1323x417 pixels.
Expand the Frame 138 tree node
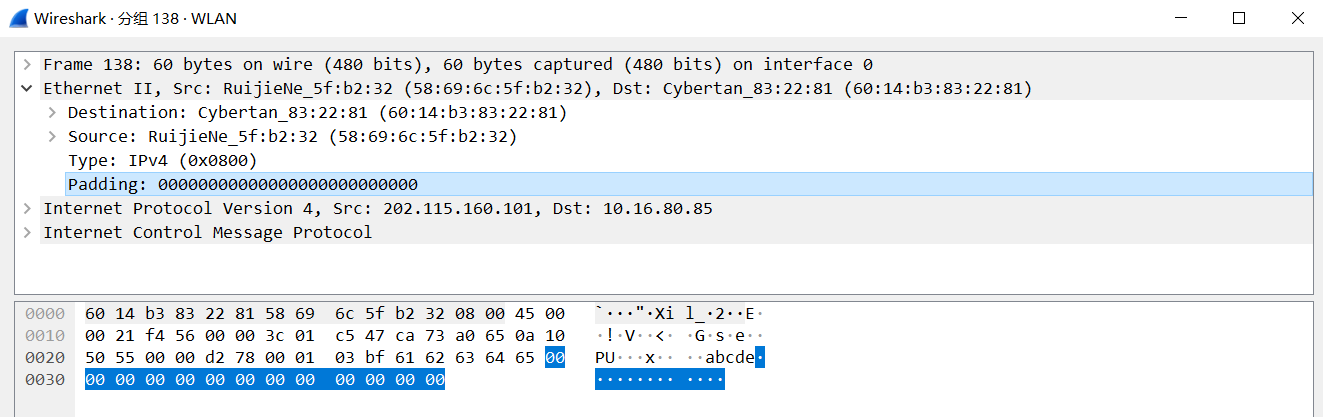[x=27, y=64]
